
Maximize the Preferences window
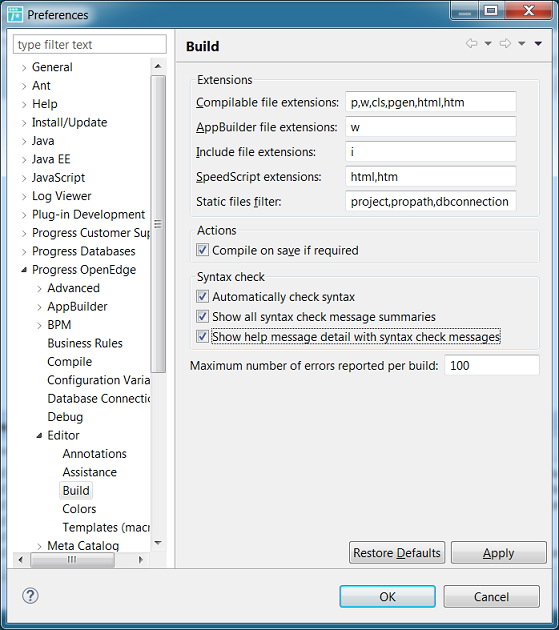[x=491, y=11]
